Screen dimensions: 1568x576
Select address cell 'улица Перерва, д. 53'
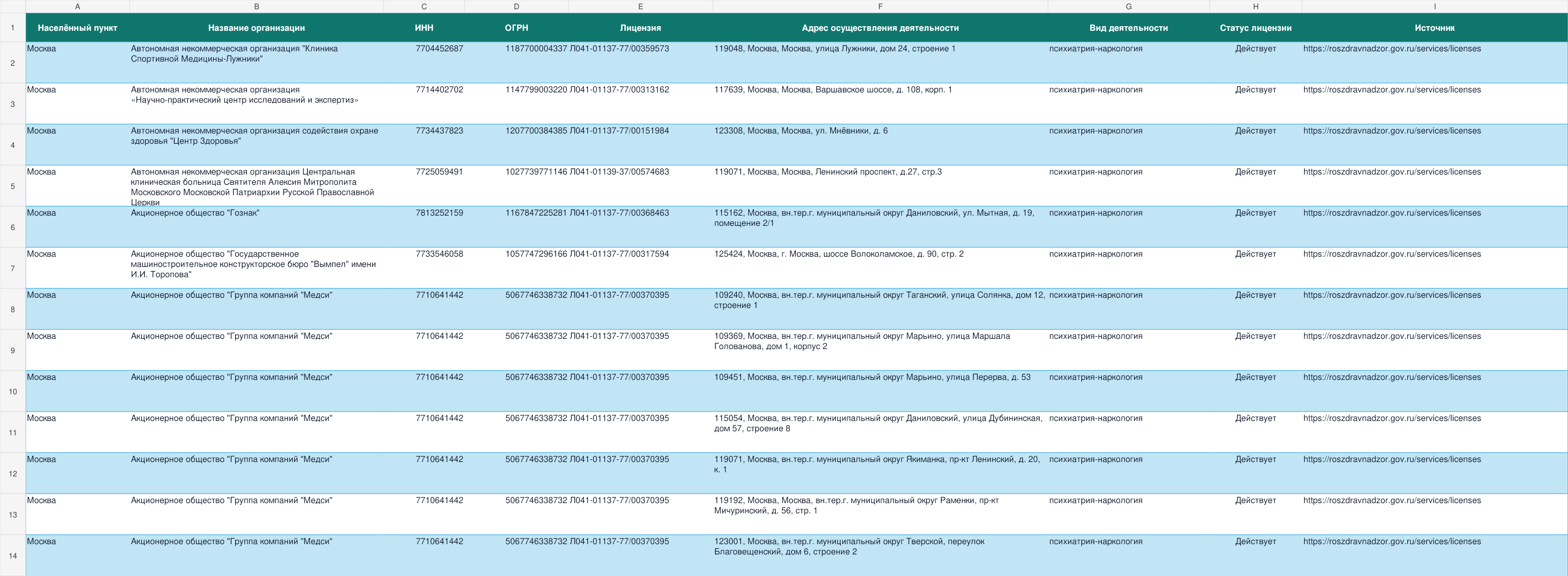pos(880,392)
